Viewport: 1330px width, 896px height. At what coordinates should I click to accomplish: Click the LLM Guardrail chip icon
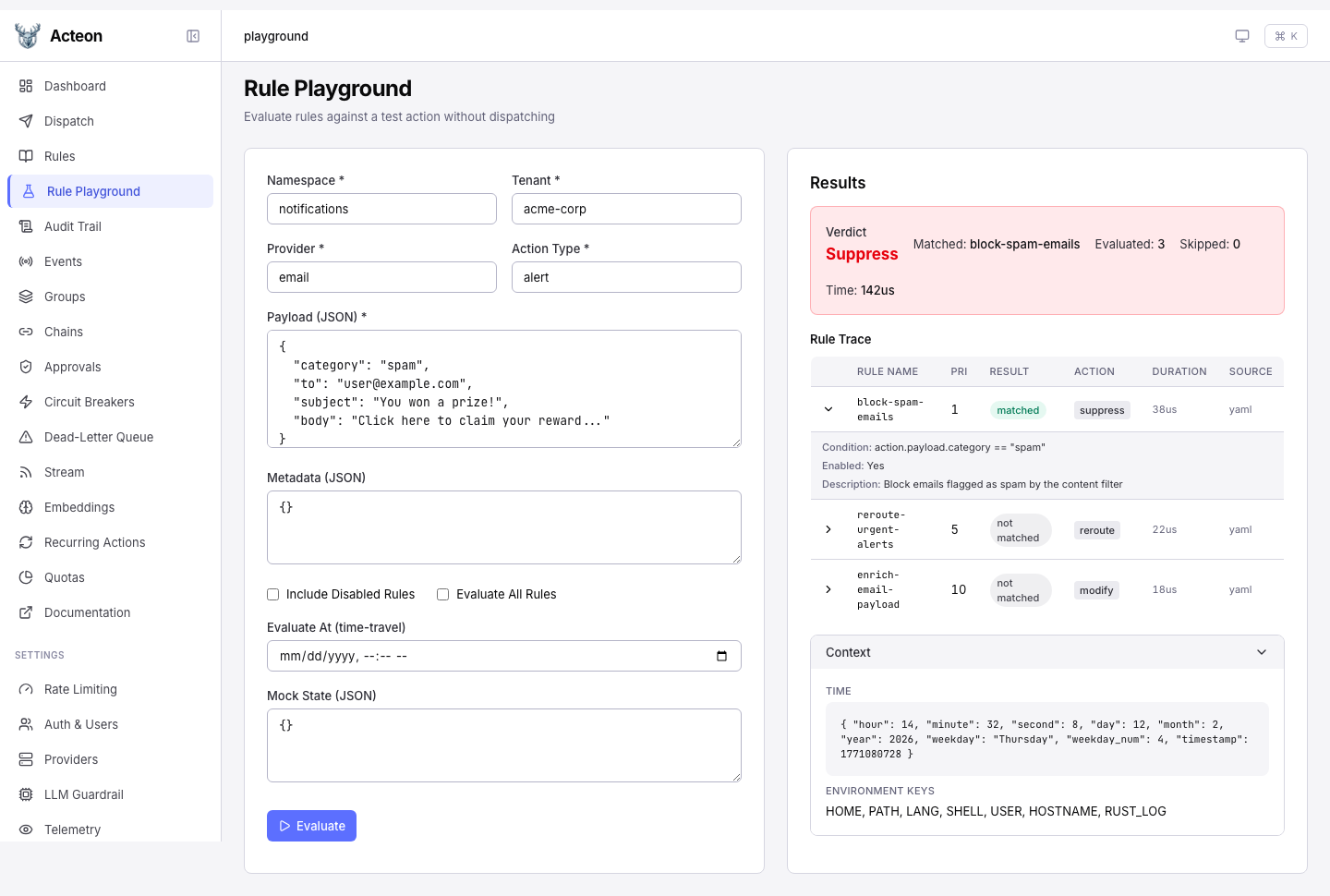click(x=26, y=794)
